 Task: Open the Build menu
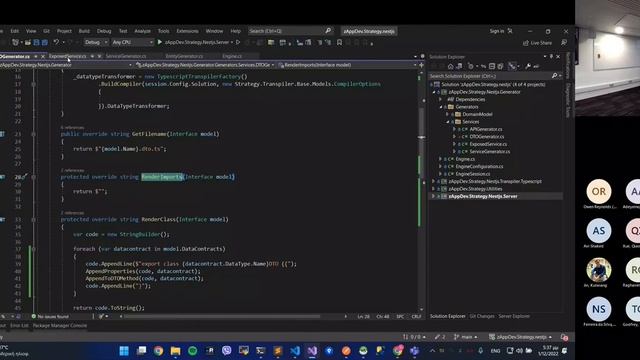tap(84, 31)
